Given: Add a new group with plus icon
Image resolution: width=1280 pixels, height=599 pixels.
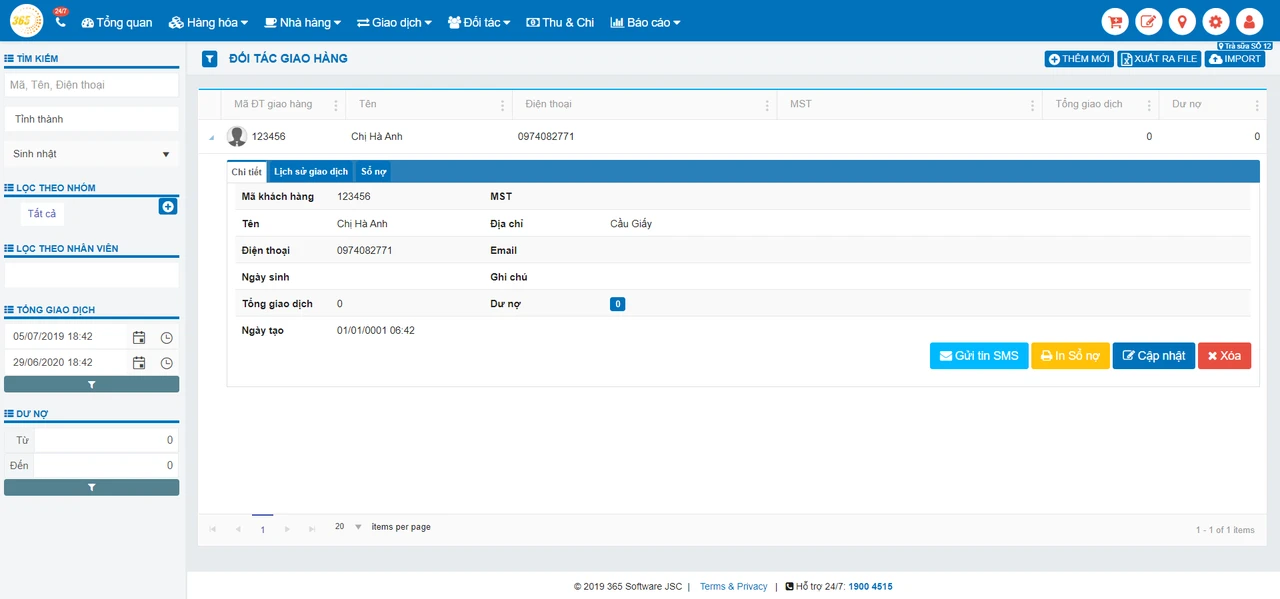Looking at the screenshot, I should tap(168, 206).
